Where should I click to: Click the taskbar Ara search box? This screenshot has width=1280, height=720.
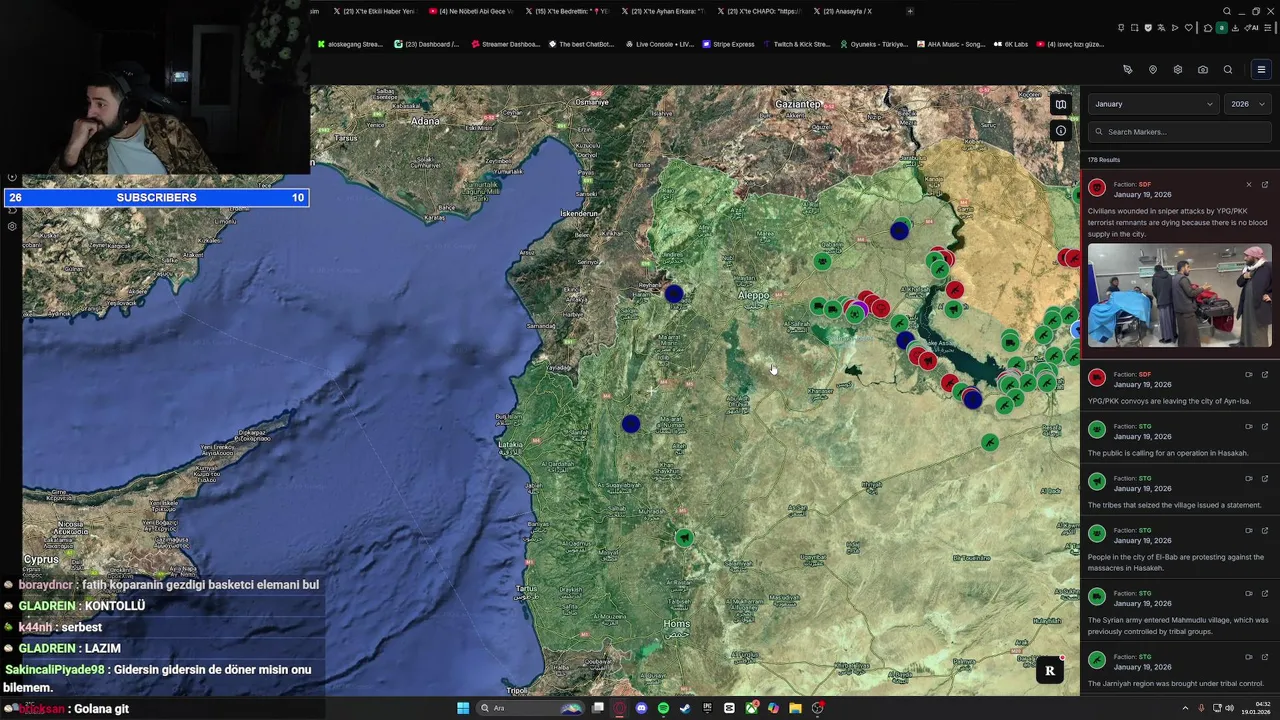[x=530, y=708]
